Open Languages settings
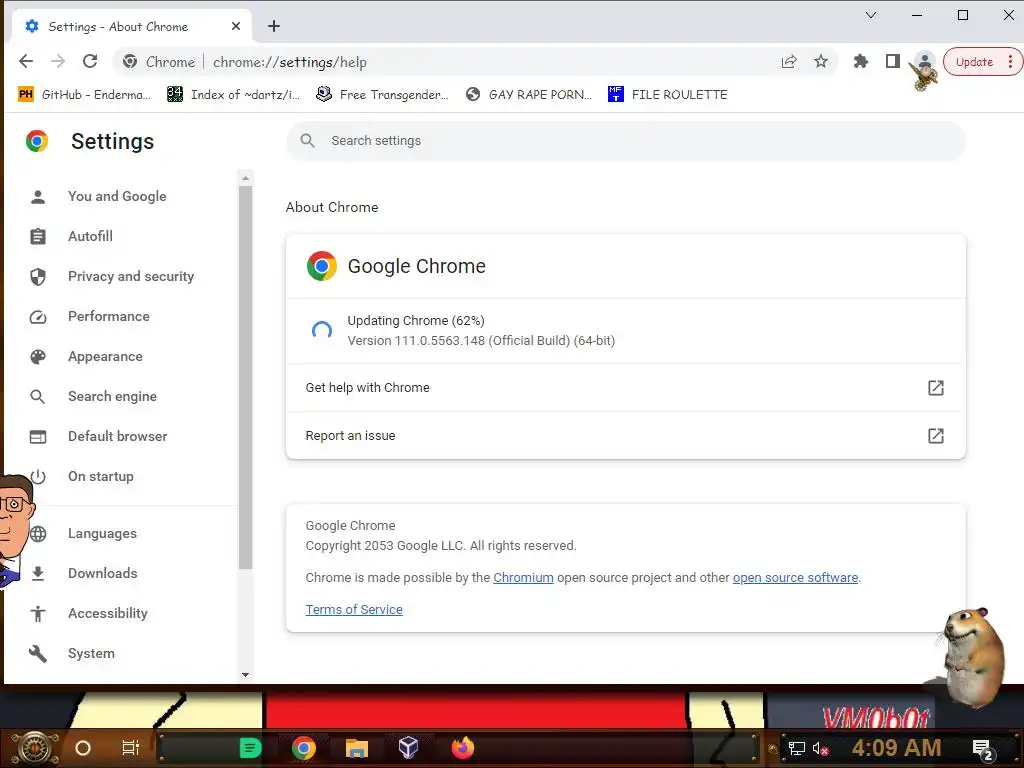 click(x=102, y=534)
